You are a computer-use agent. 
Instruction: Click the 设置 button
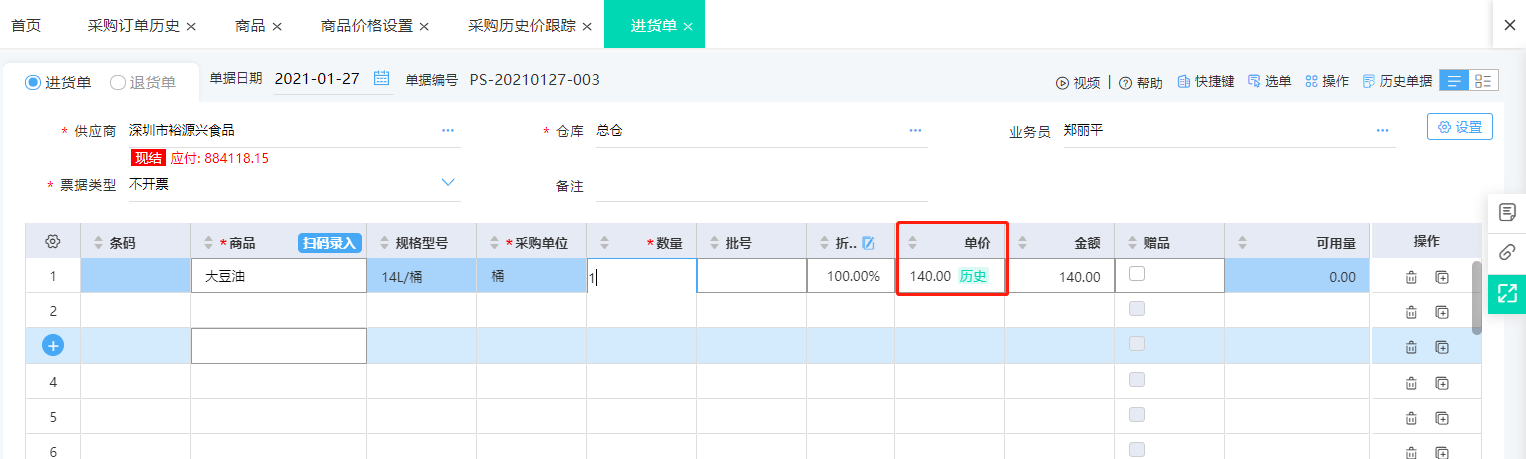point(1459,127)
